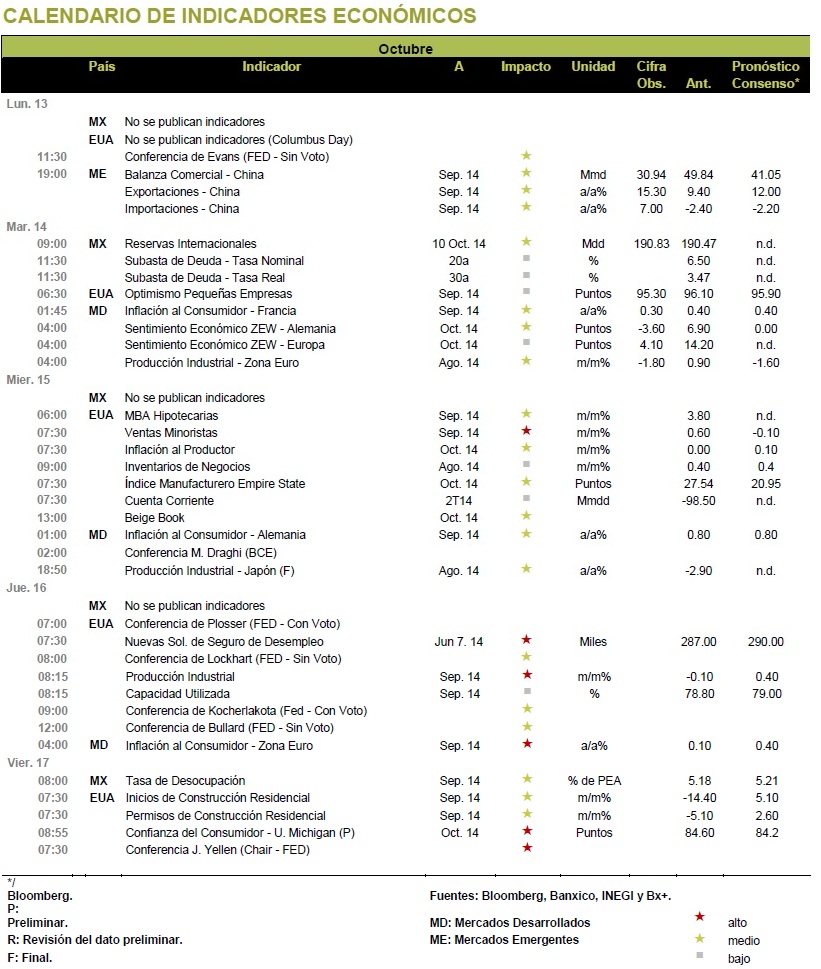Click the Impacto column header
821x969 pixels.
click(526, 67)
